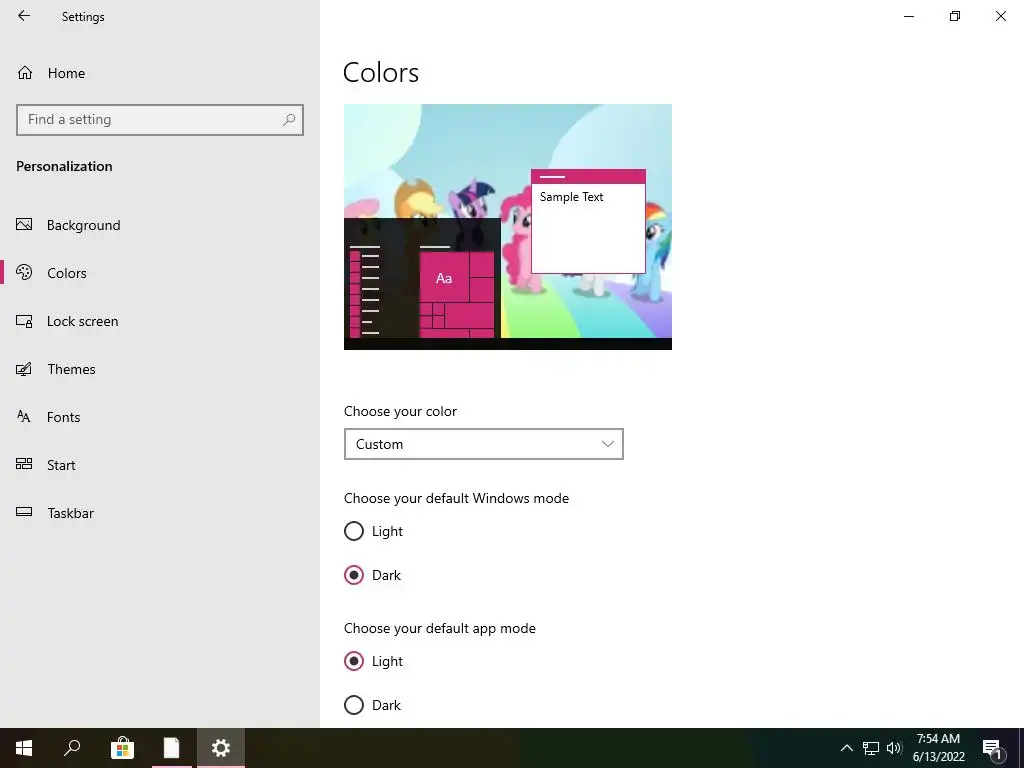Click the search magnifier in Find a setting
This screenshot has height=768, width=1024.
click(x=289, y=120)
